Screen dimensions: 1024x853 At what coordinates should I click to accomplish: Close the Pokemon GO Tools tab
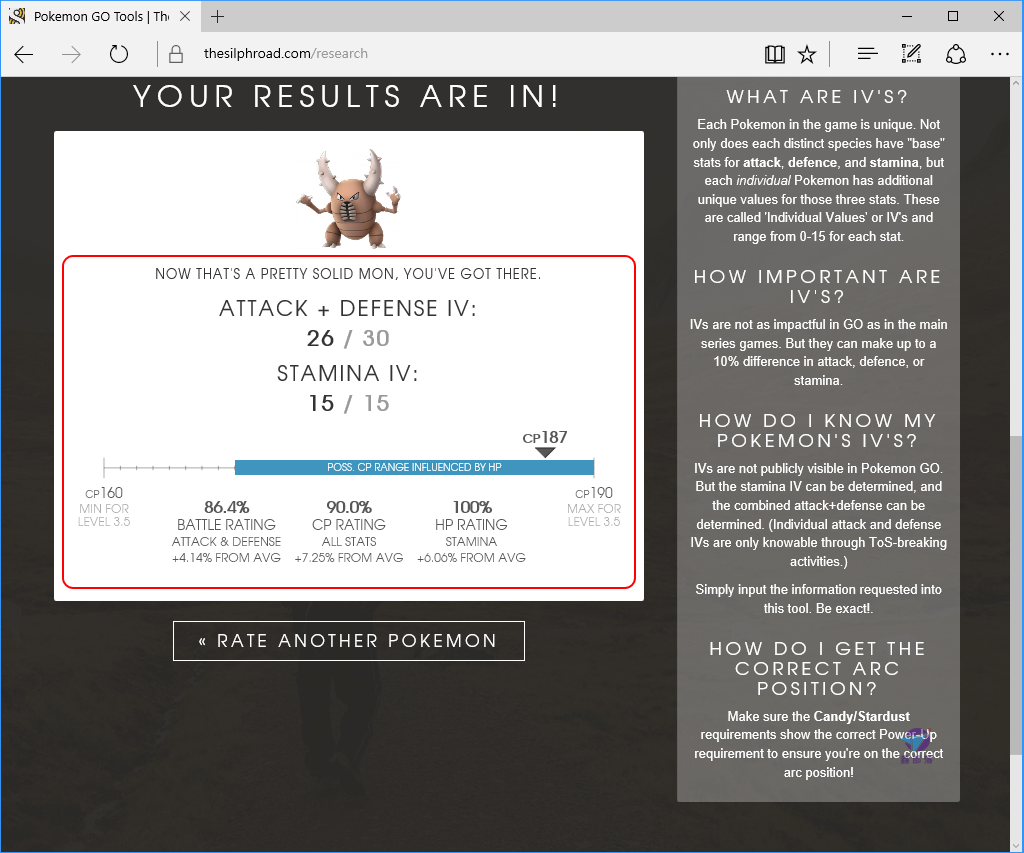pyautogui.click(x=185, y=16)
